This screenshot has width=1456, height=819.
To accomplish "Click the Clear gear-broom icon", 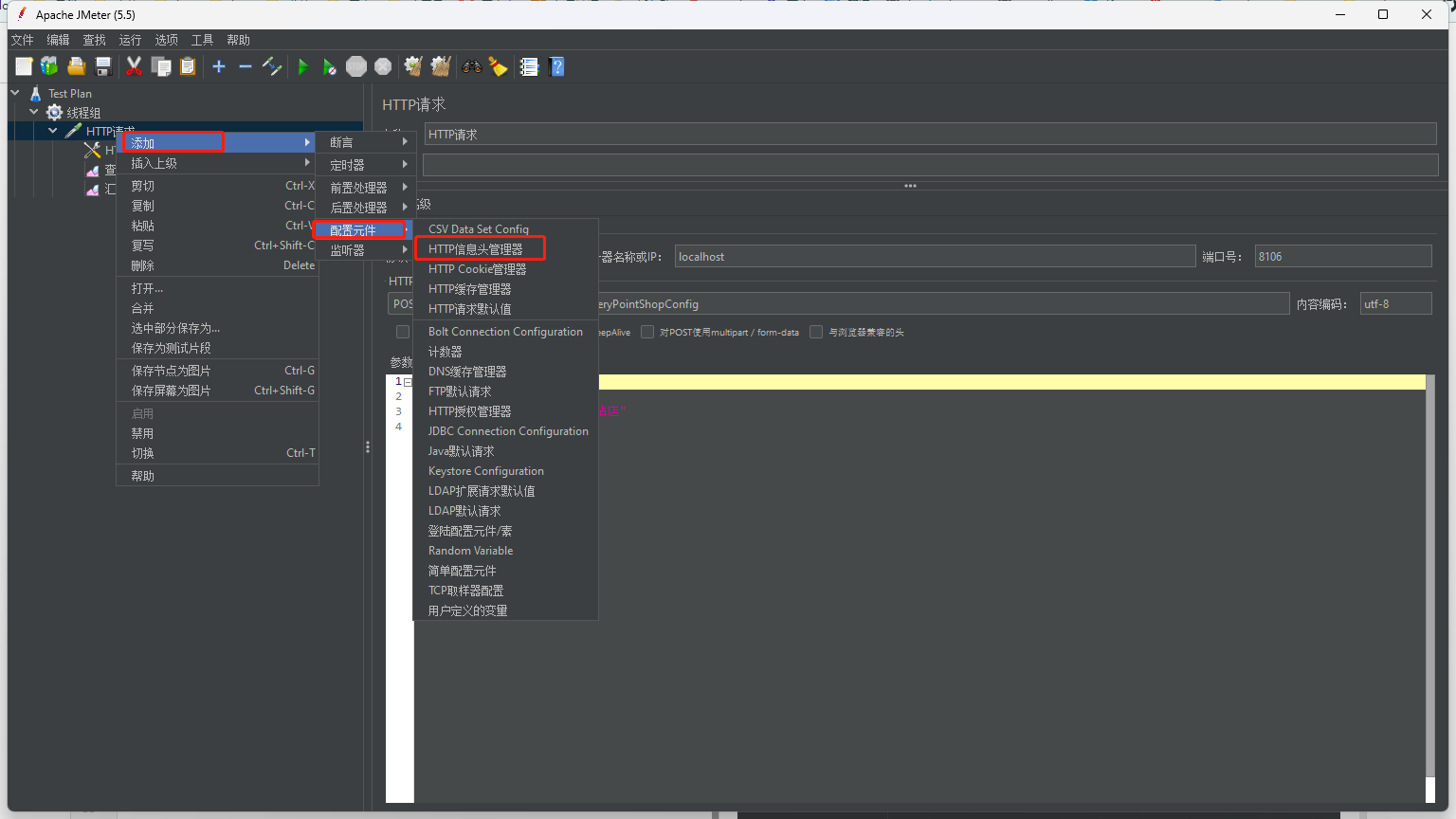I will tap(413, 66).
